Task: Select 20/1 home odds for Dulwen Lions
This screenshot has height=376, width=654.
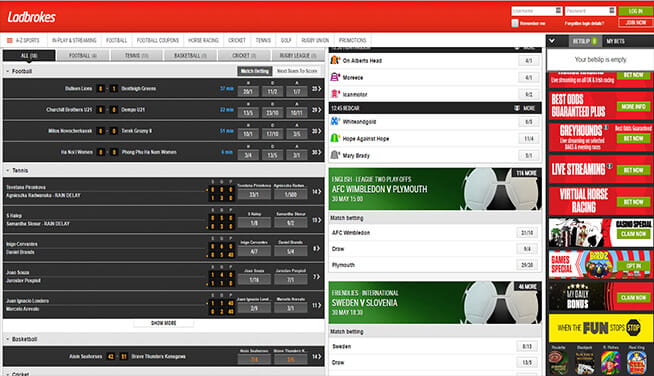Action: pyautogui.click(x=248, y=91)
